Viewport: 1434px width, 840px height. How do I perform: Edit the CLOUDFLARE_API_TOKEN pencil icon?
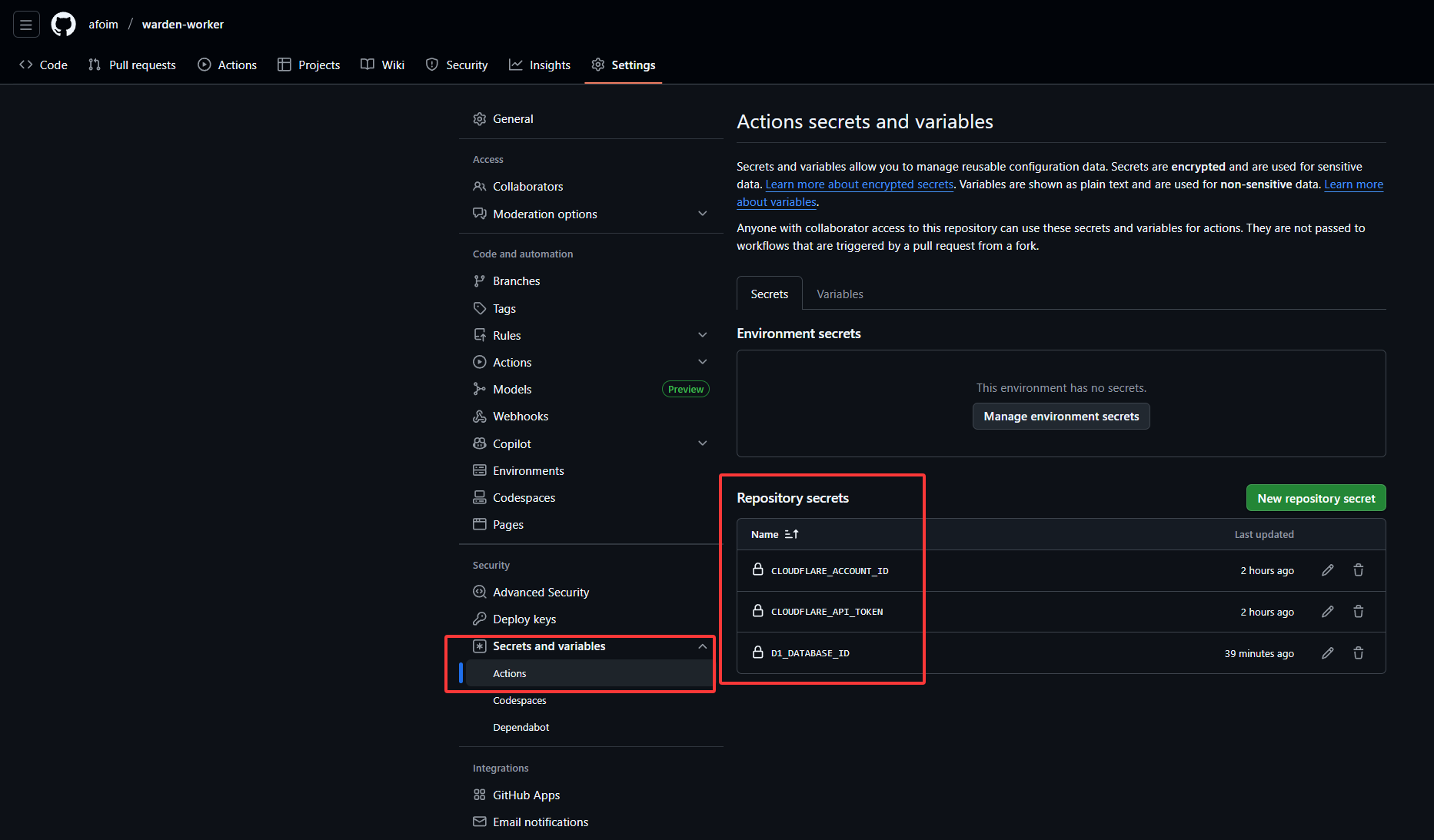click(1328, 612)
